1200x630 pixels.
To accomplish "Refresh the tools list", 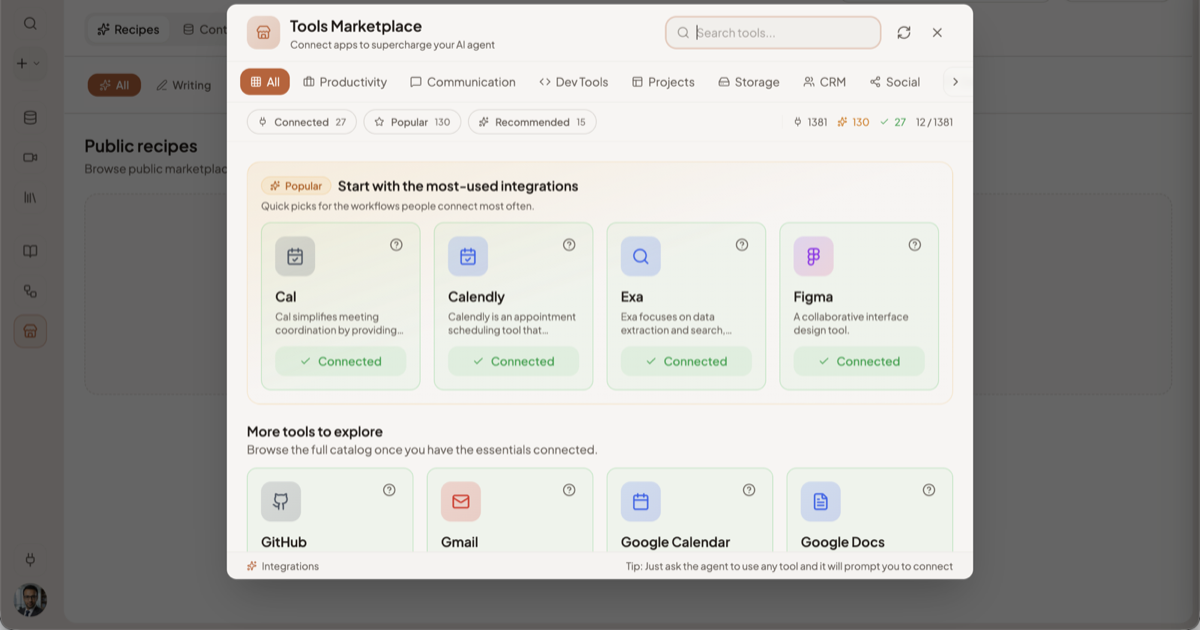I will tap(904, 33).
